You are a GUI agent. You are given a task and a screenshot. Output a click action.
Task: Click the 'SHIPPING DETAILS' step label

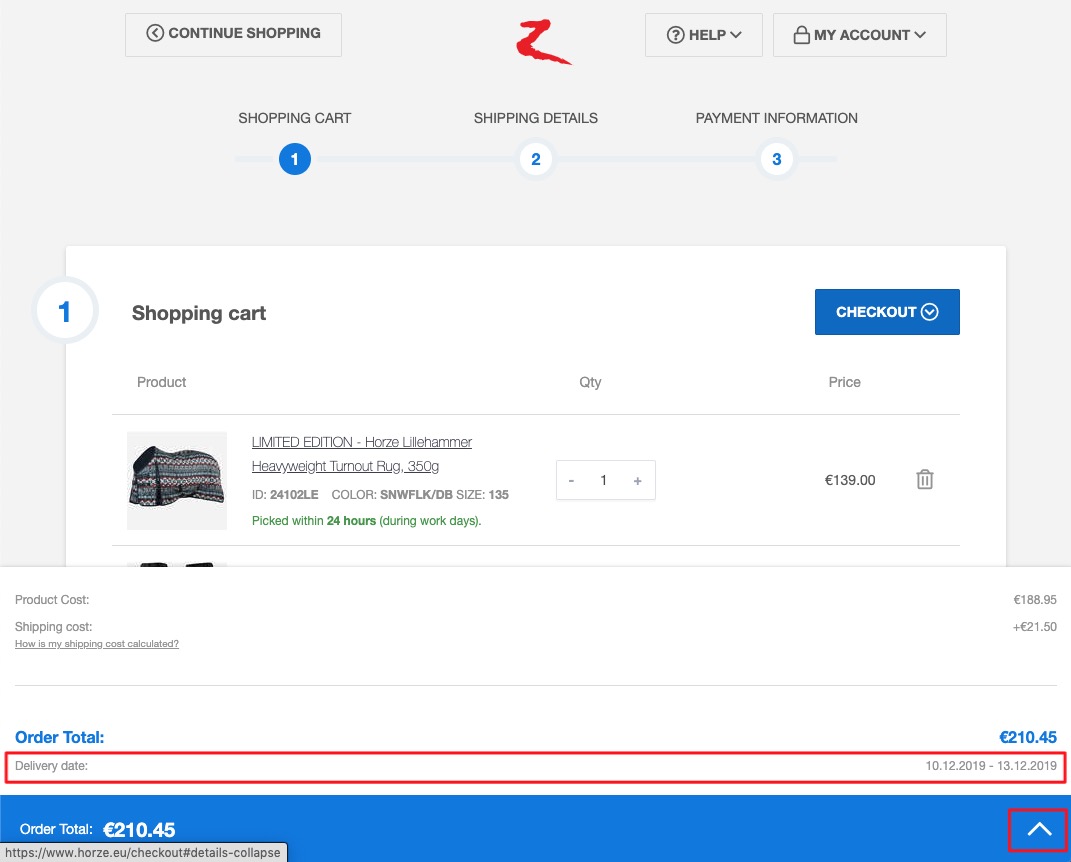[x=536, y=118]
